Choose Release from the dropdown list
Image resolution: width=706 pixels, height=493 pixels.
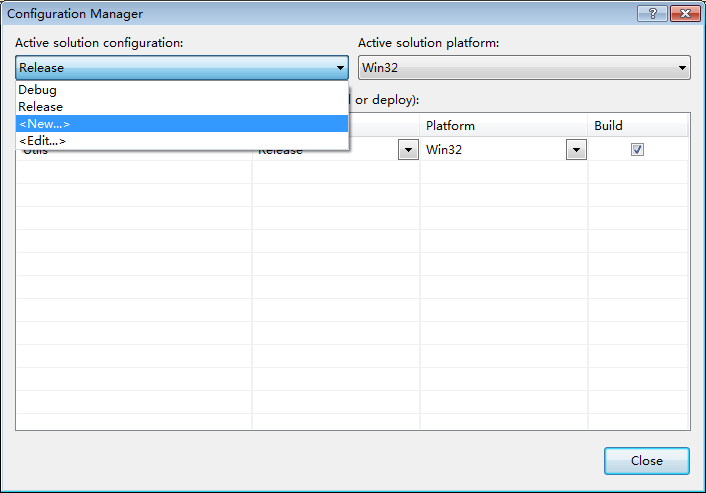click(182, 107)
